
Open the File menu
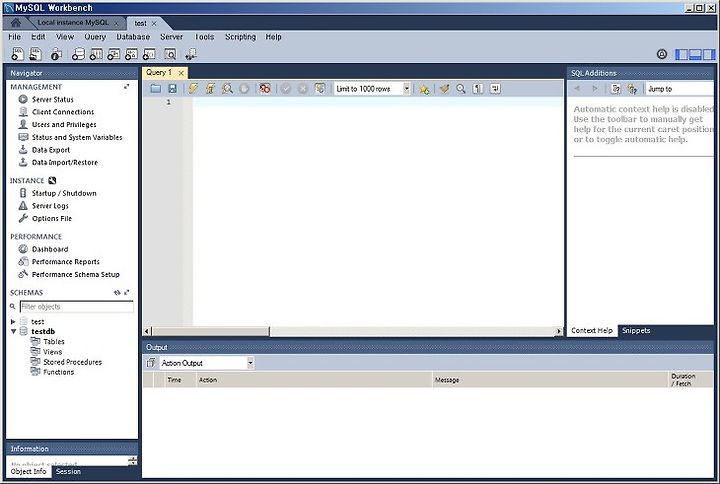pyautogui.click(x=14, y=37)
